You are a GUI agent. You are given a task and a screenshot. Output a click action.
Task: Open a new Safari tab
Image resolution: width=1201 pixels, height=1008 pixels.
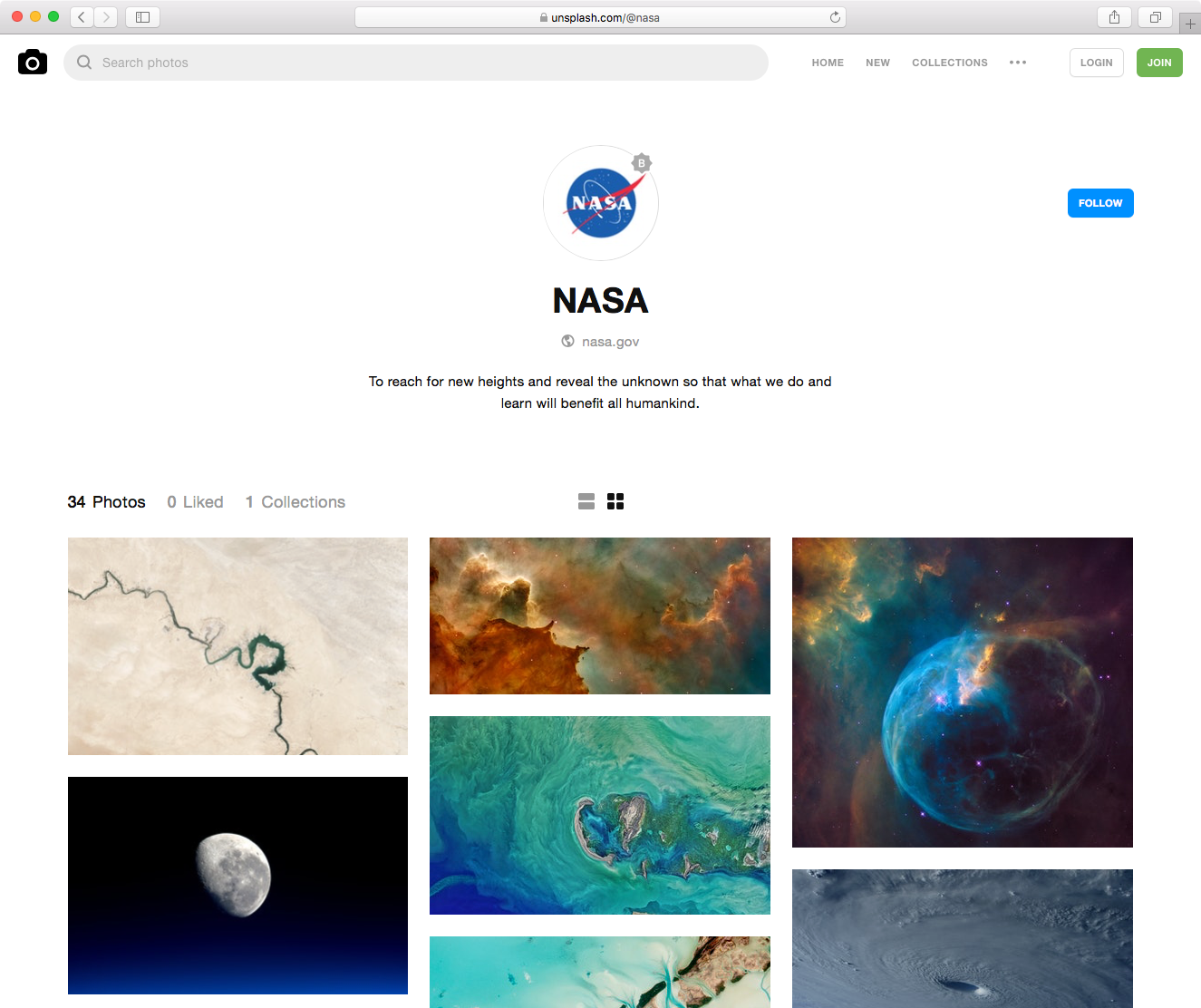pos(1190,24)
